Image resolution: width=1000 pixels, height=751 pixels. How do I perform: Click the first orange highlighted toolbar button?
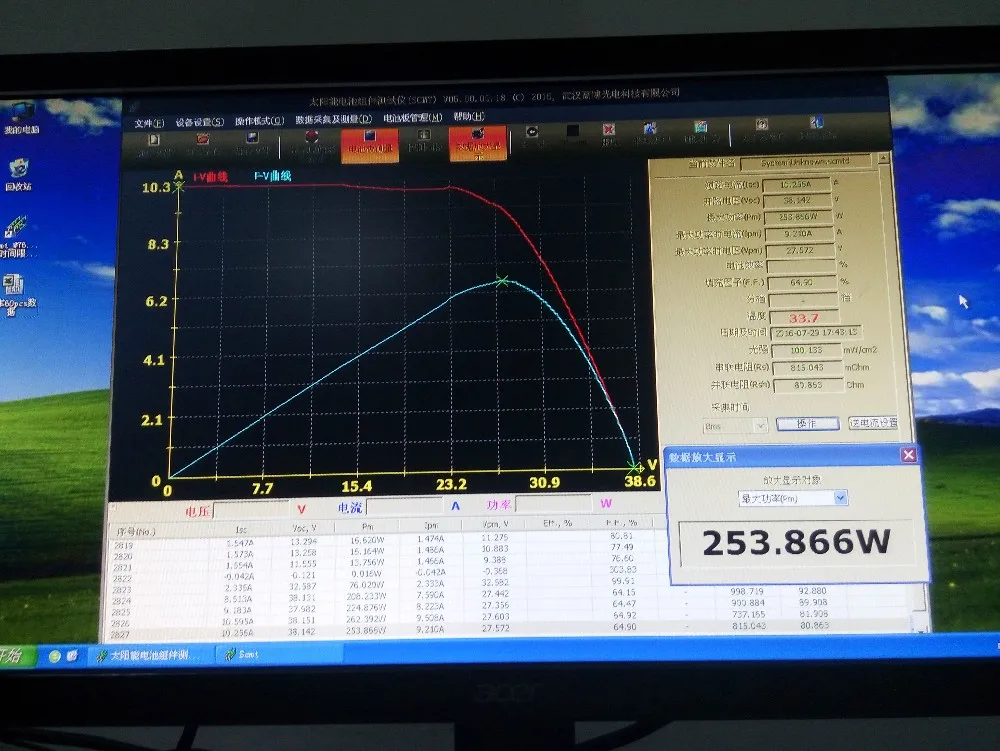[x=370, y=145]
